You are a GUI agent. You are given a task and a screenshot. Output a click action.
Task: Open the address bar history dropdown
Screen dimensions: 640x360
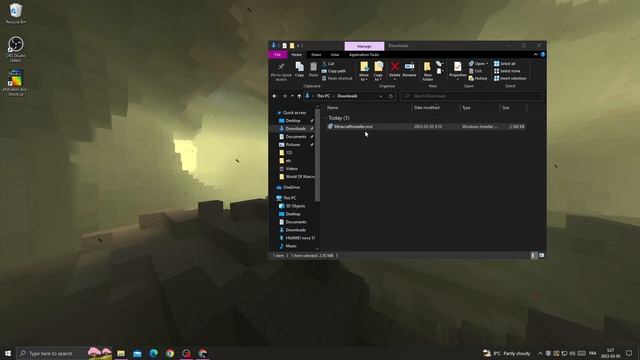(x=380, y=96)
